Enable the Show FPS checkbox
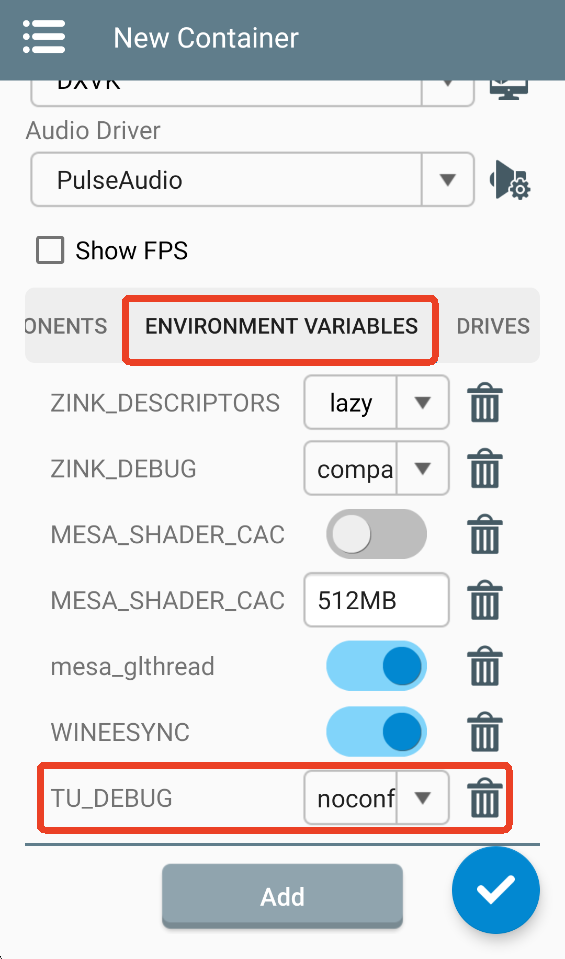The width and height of the screenshot is (565, 959). 50,251
